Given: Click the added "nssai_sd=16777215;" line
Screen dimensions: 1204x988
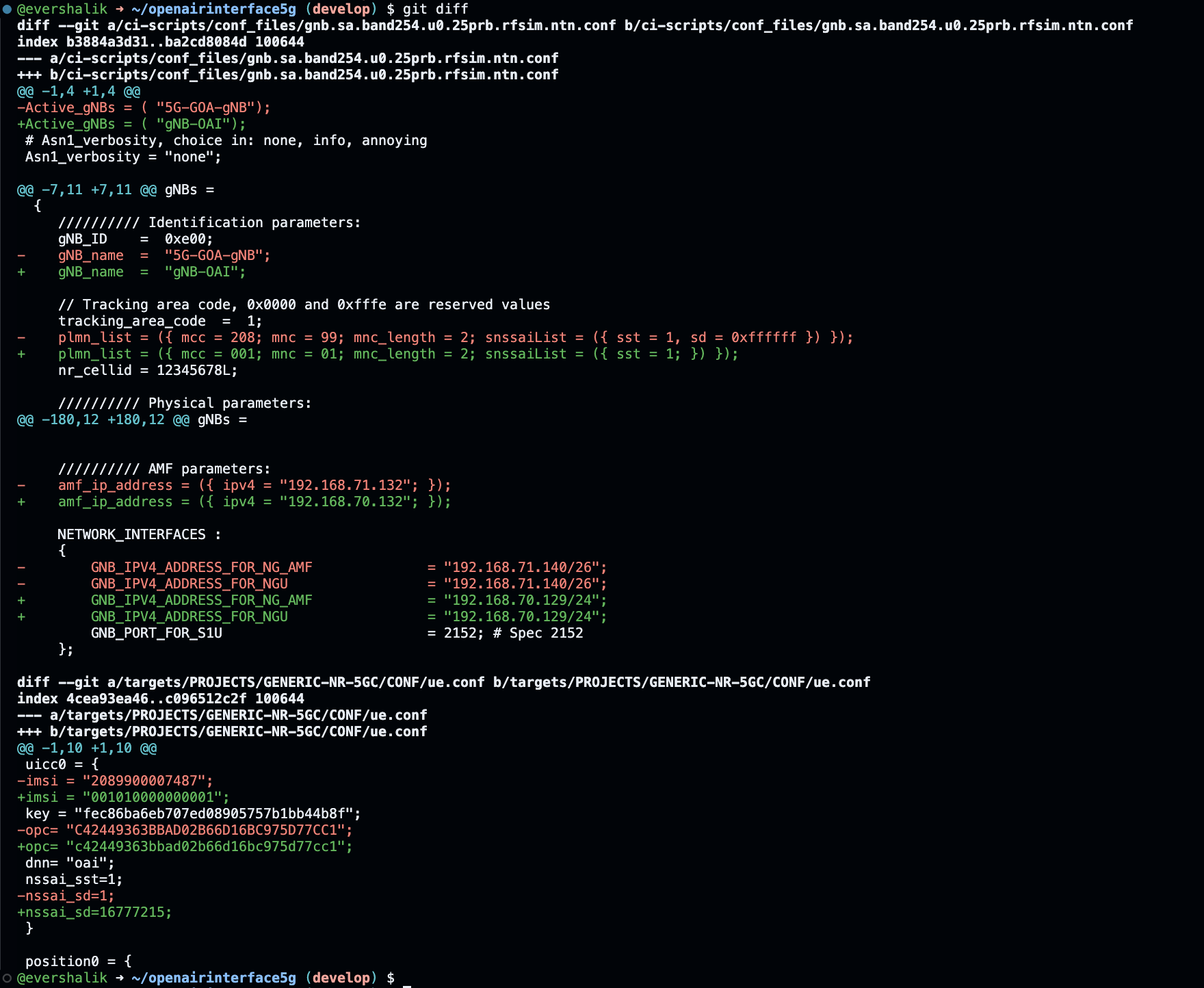Looking at the screenshot, I should [95, 912].
